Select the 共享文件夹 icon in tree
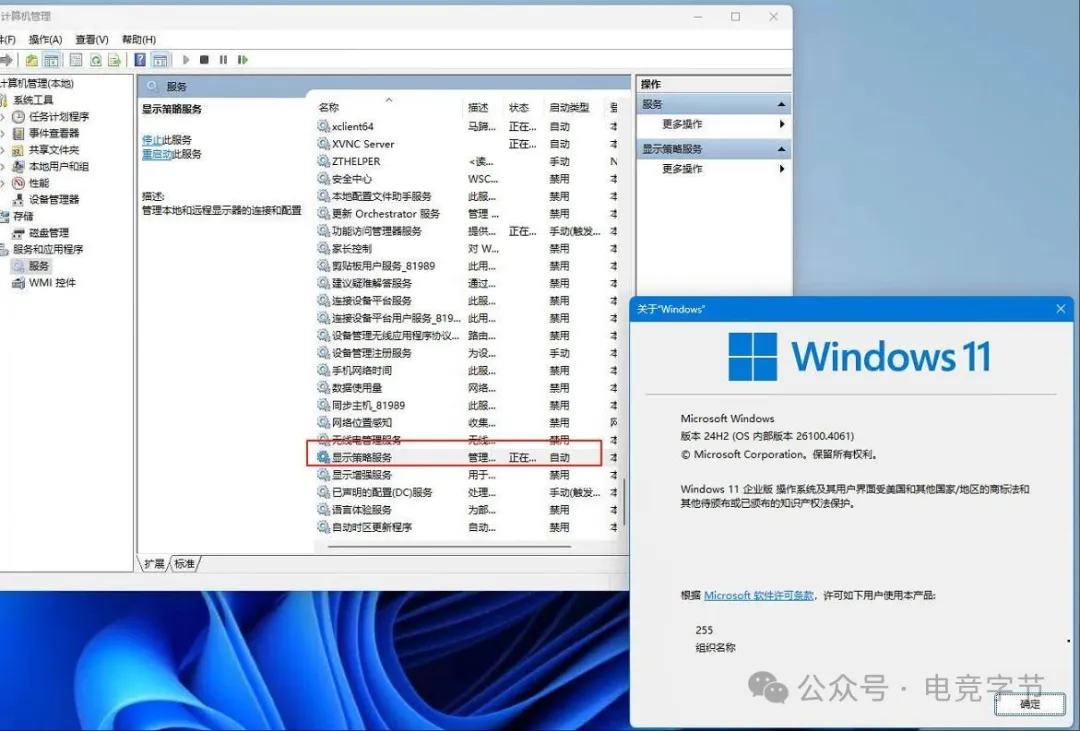 pyautogui.click(x=19, y=150)
